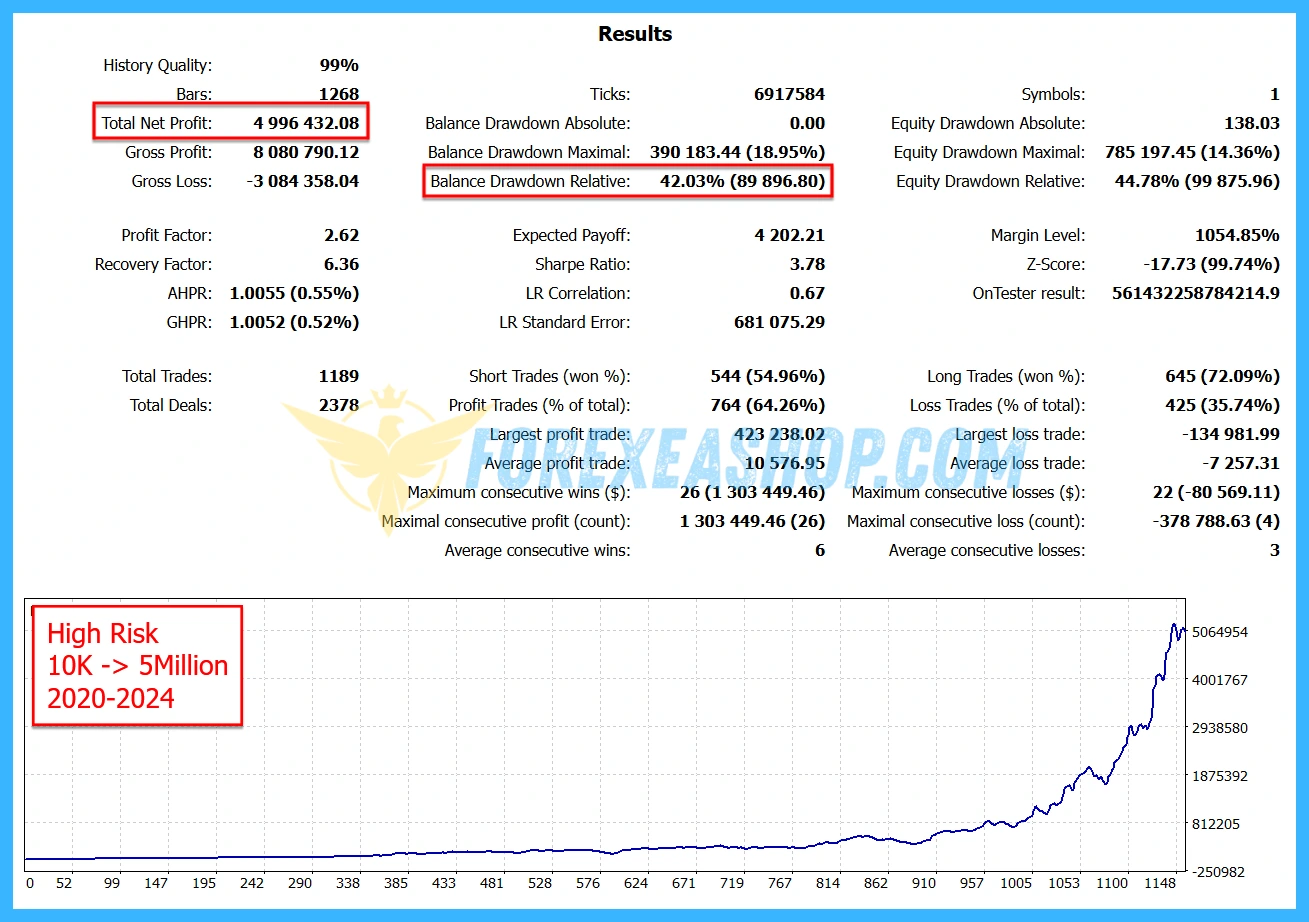This screenshot has height=922, width=1309.
Task: Click the Recovery Factor value 6.36
Action: coord(340,264)
